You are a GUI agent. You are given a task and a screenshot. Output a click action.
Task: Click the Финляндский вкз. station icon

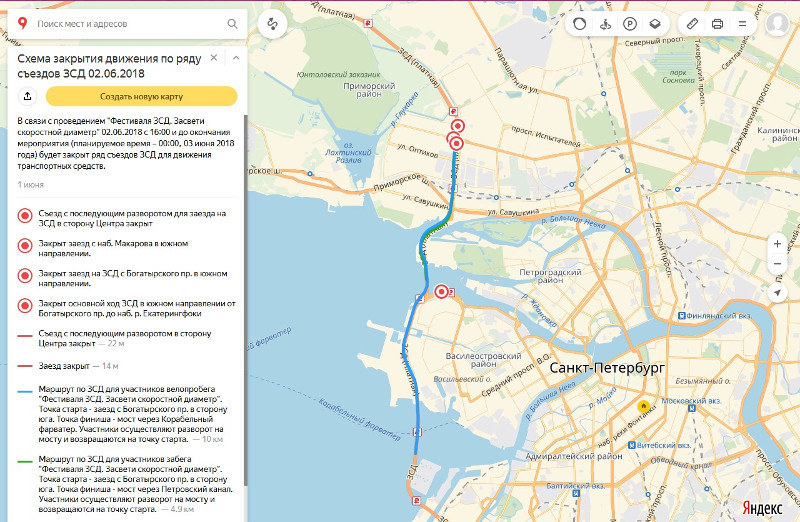[x=681, y=316]
